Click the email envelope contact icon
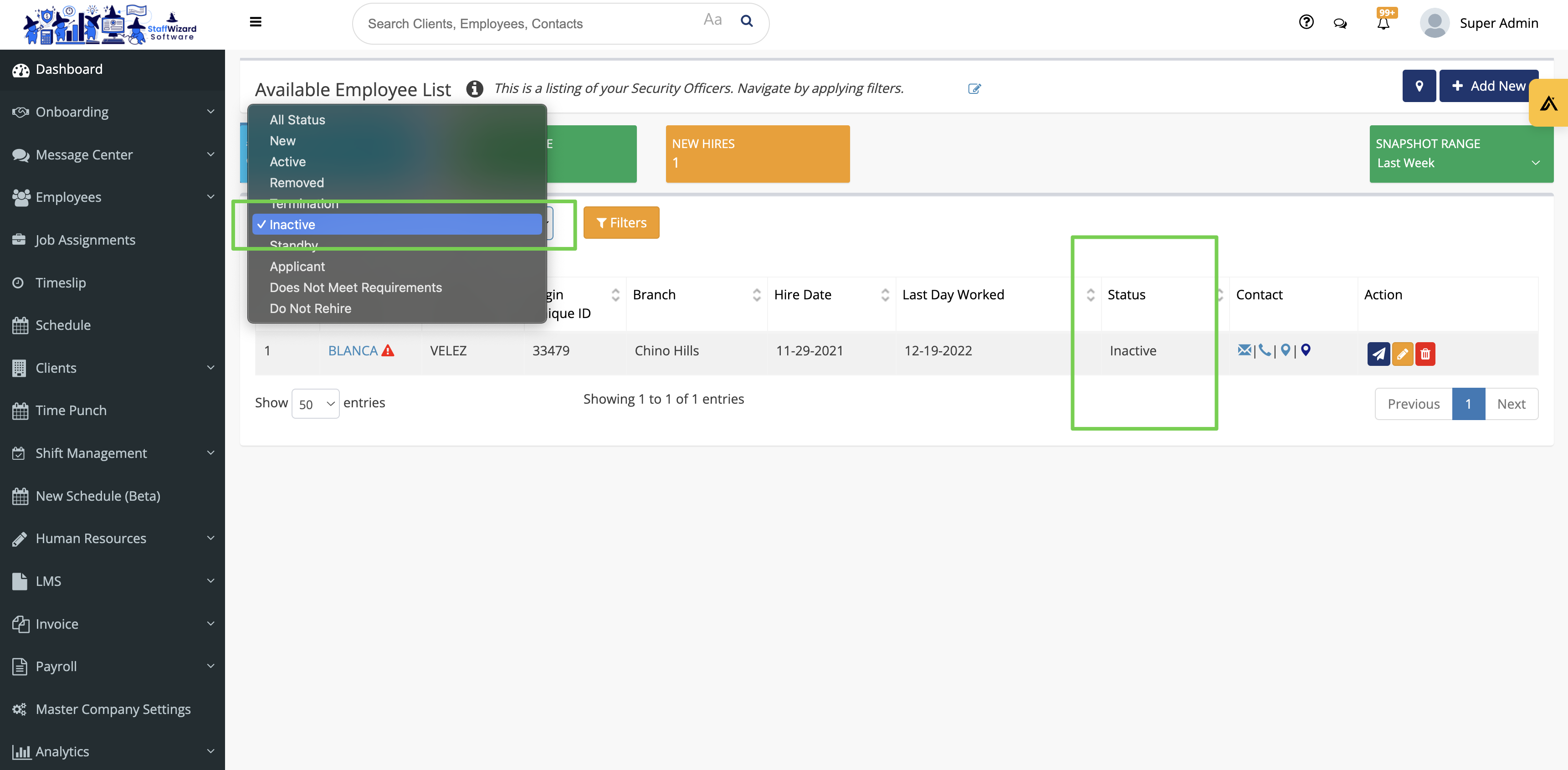 [x=1244, y=350]
